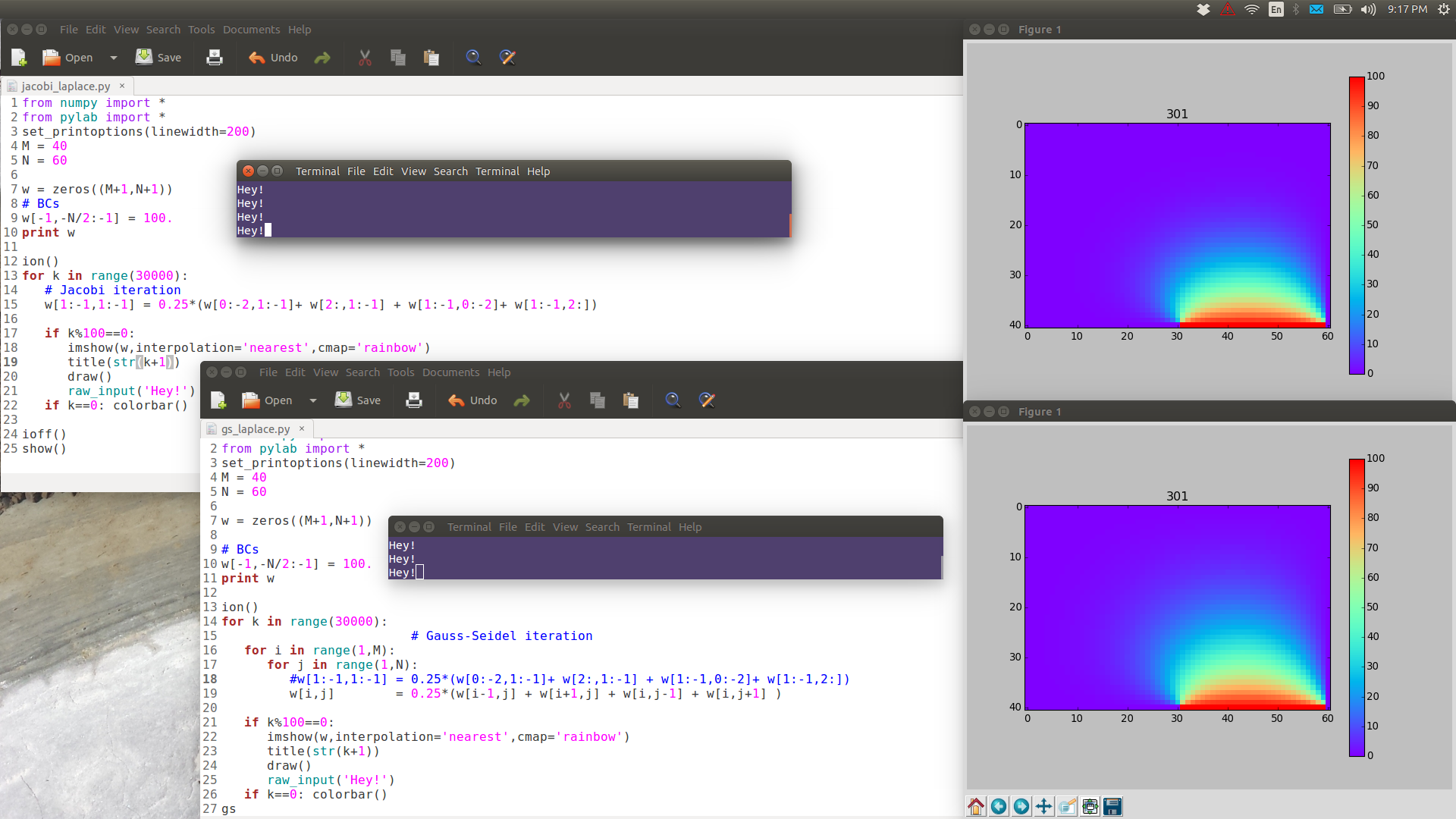Open File menu in lower terminal window
Viewport: 1456px width, 819px height.
pyautogui.click(x=508, y=527)
